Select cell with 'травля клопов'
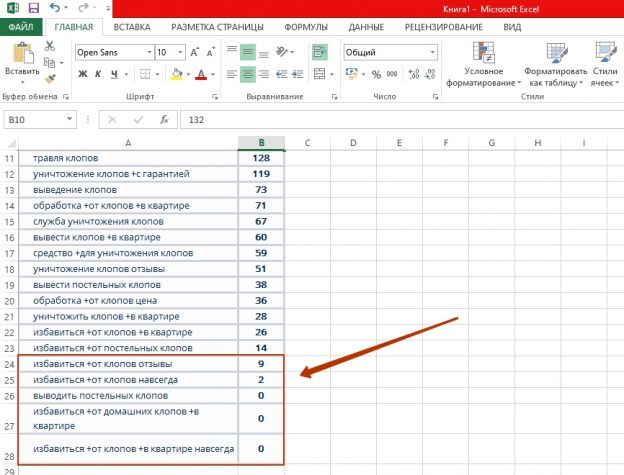 click(128, 158)
